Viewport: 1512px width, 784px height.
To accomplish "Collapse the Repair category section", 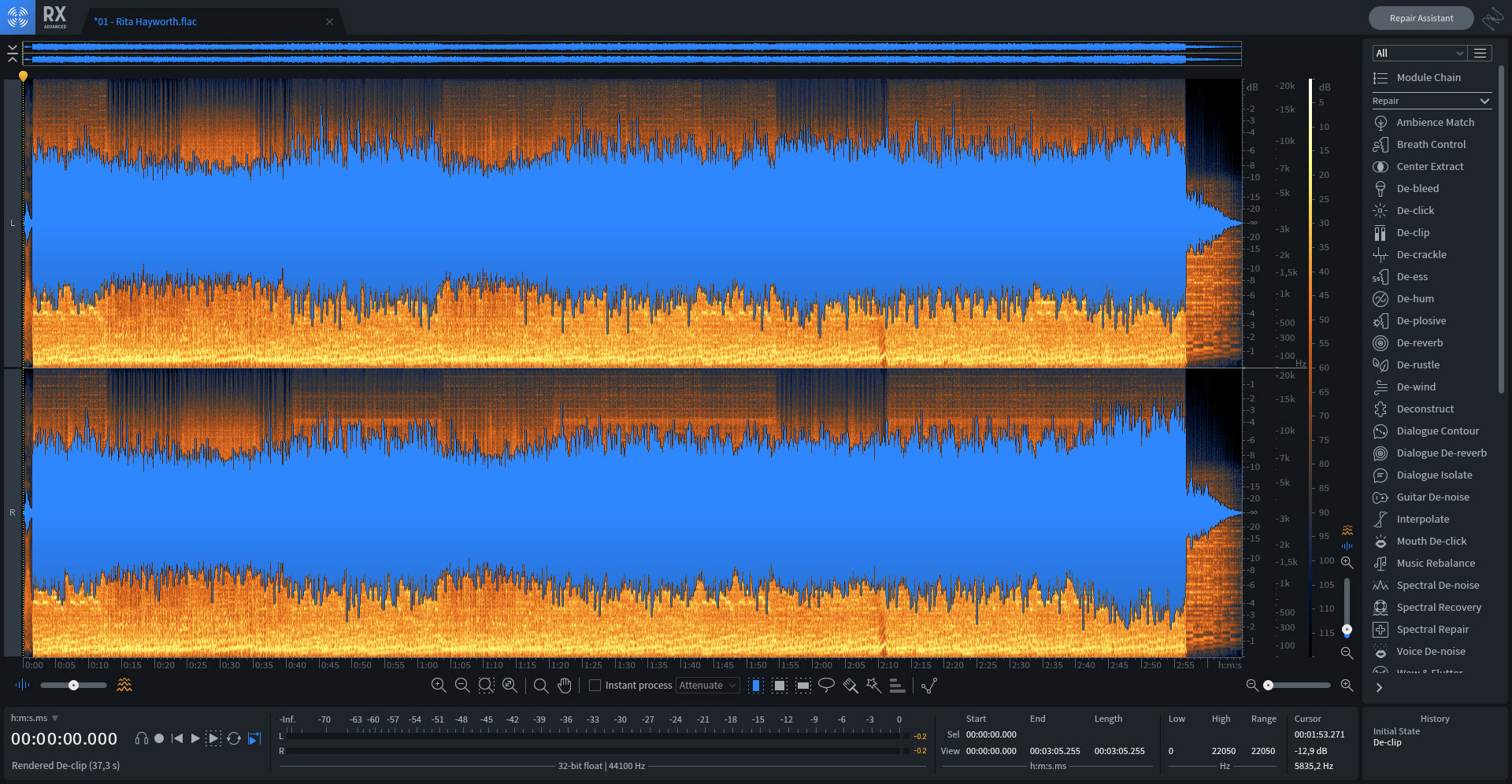I will [x=1484, y=101].
